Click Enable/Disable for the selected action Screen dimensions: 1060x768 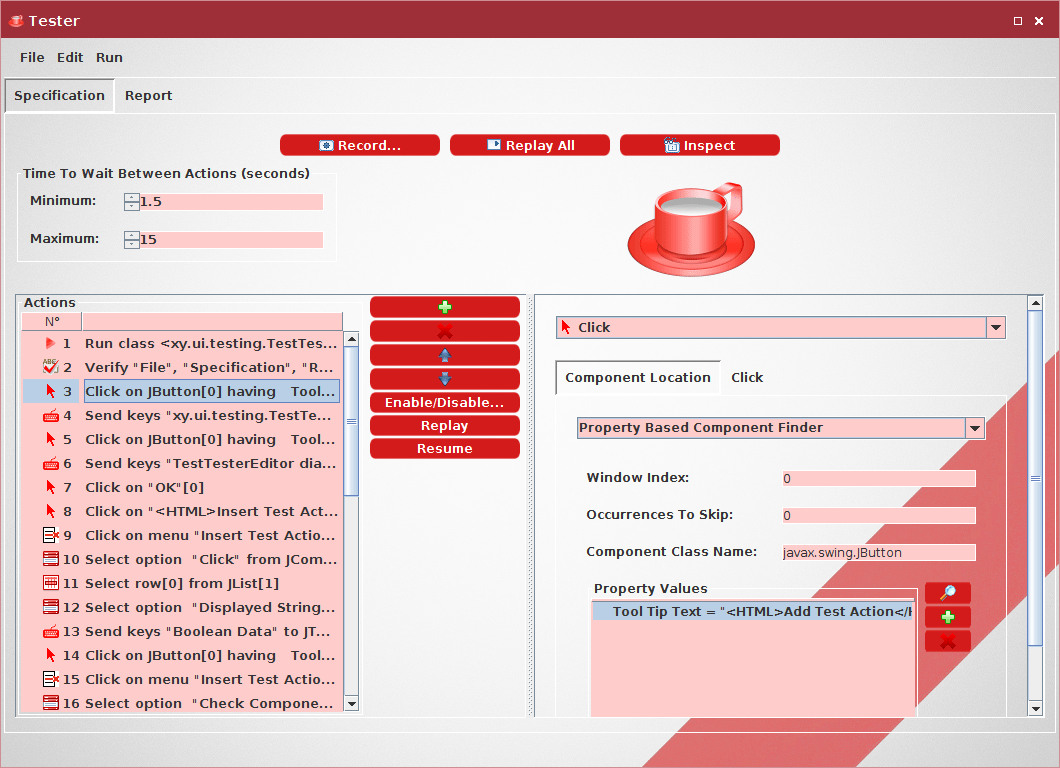[x=444, y=402]
